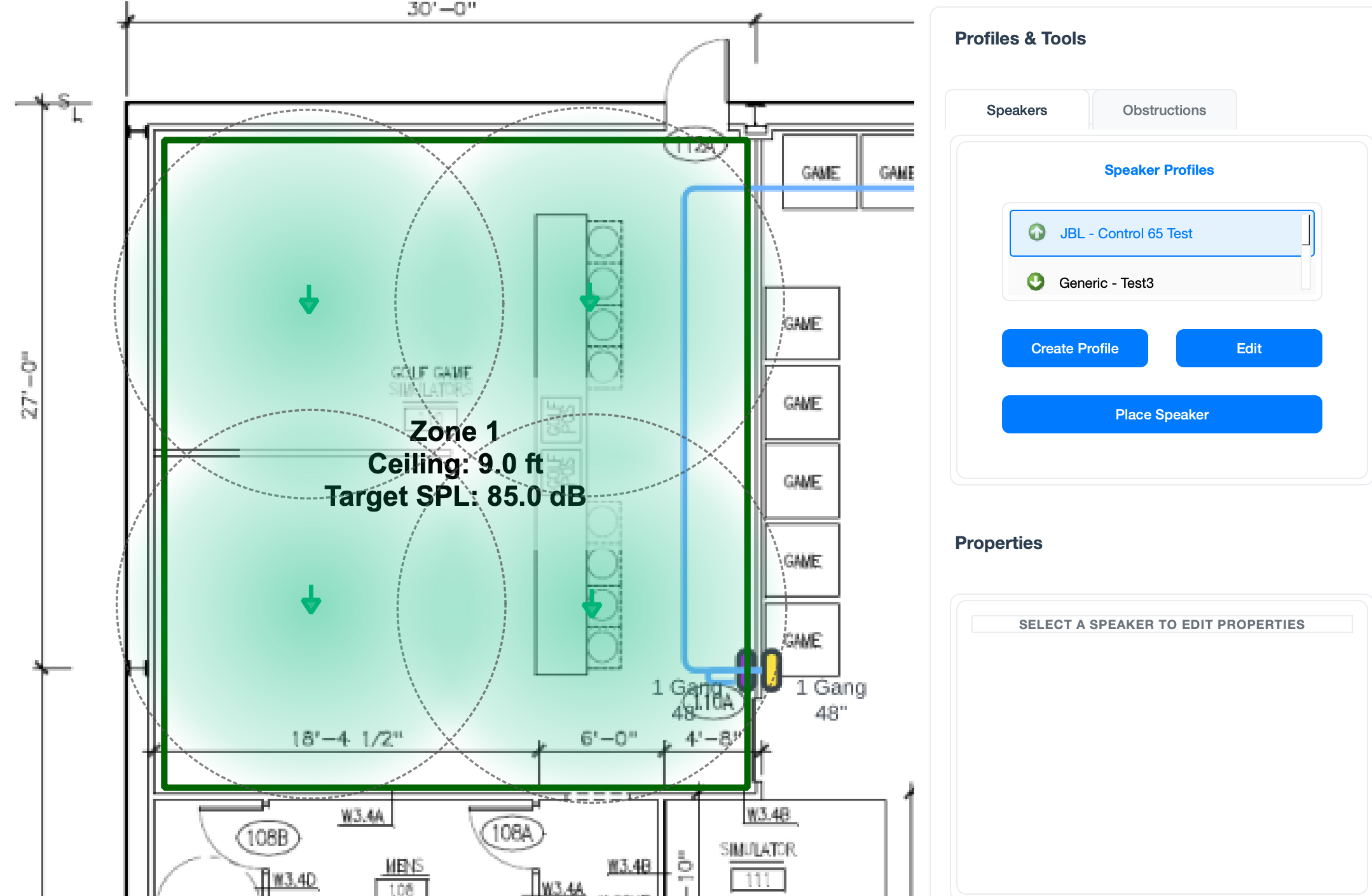
Task: Select the JBL - Control 65 Test profile
Action: tap(1125, 234)
